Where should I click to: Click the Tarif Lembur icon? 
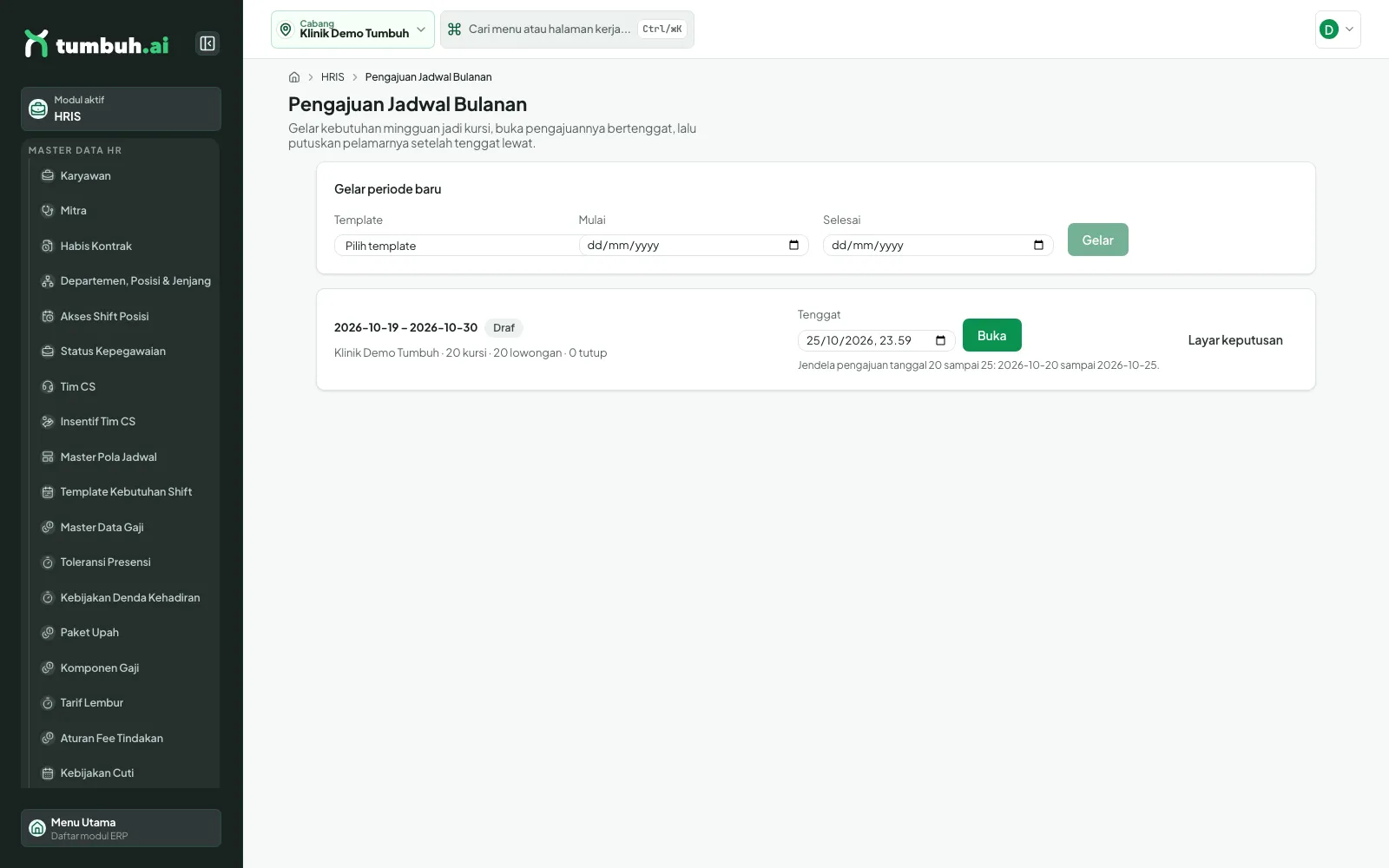coord(48,703)
